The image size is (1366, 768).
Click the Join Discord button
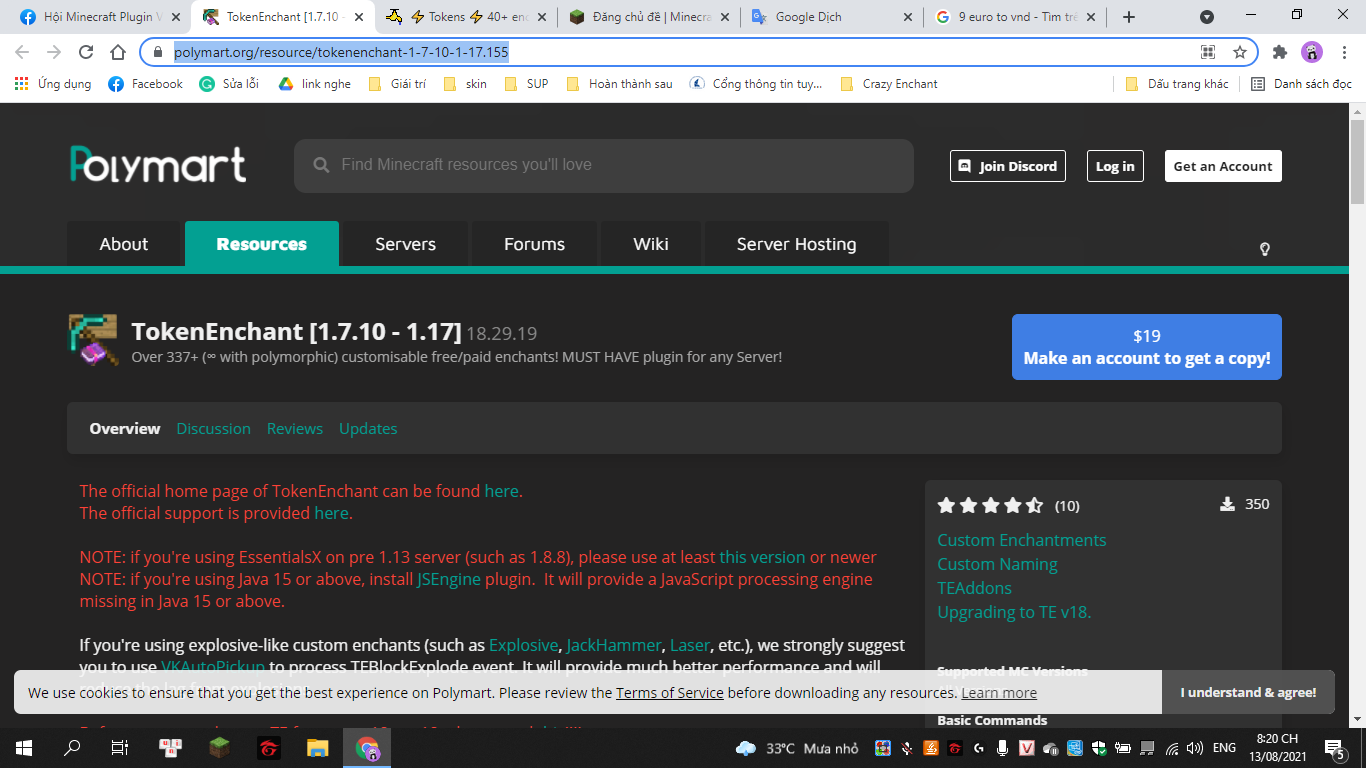point(1008,166)
